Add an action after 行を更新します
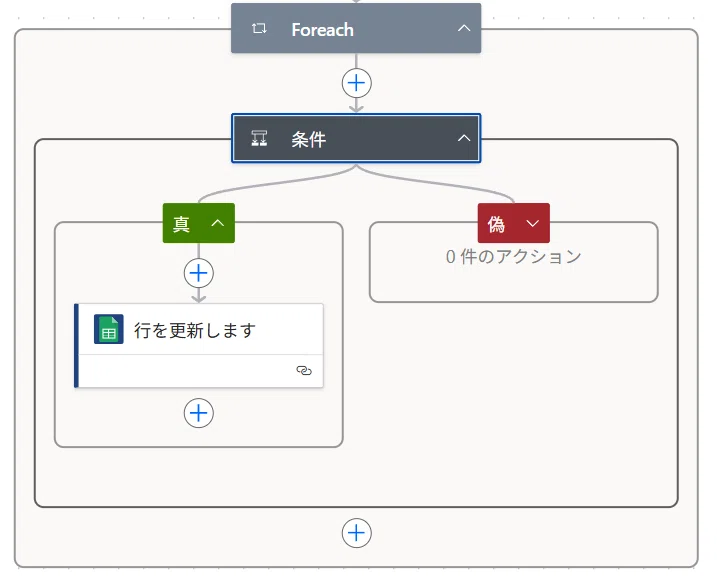 pyautogui.click(x=198, y=413)
